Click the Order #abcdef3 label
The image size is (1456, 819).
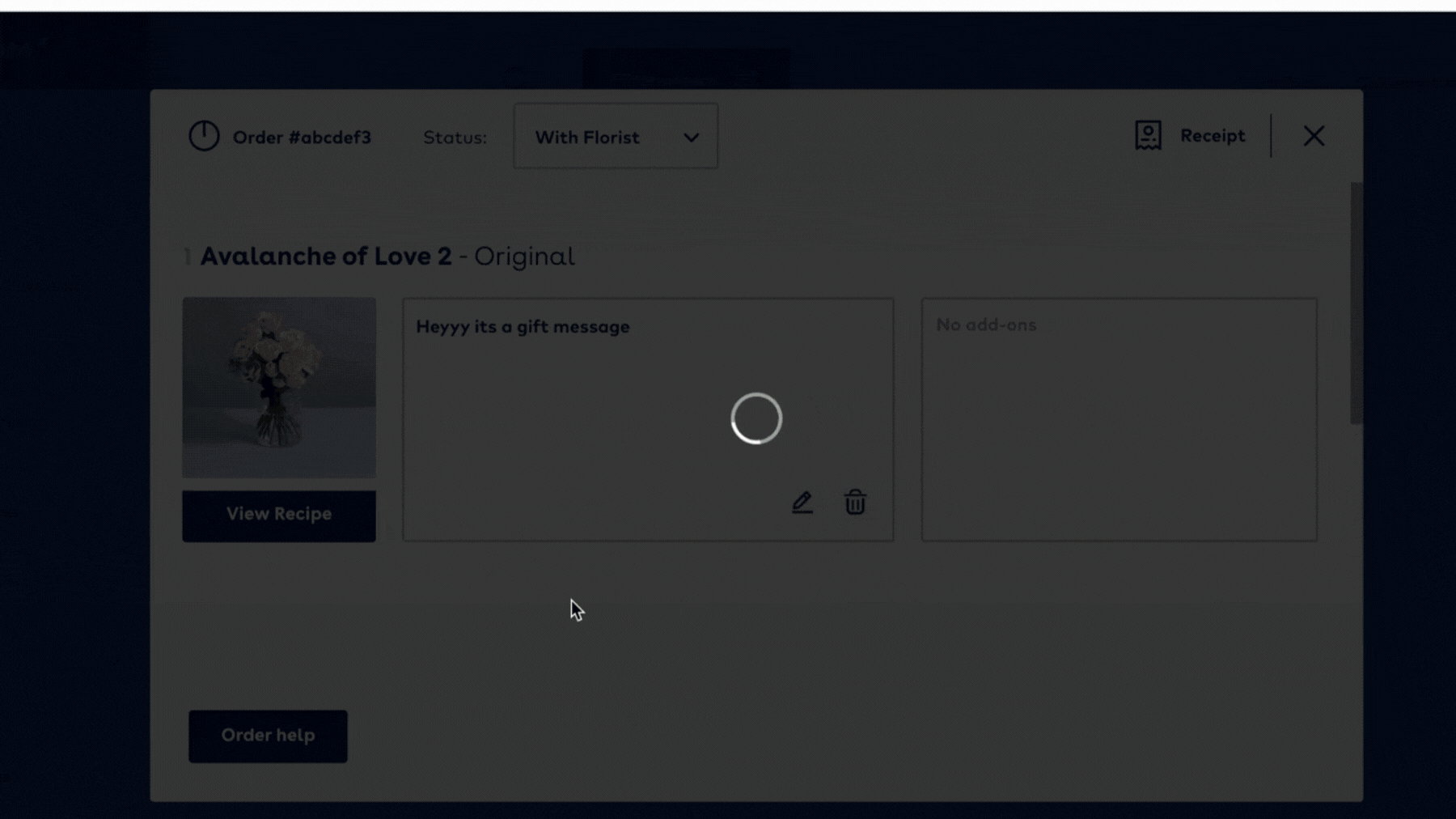(302, 138)
